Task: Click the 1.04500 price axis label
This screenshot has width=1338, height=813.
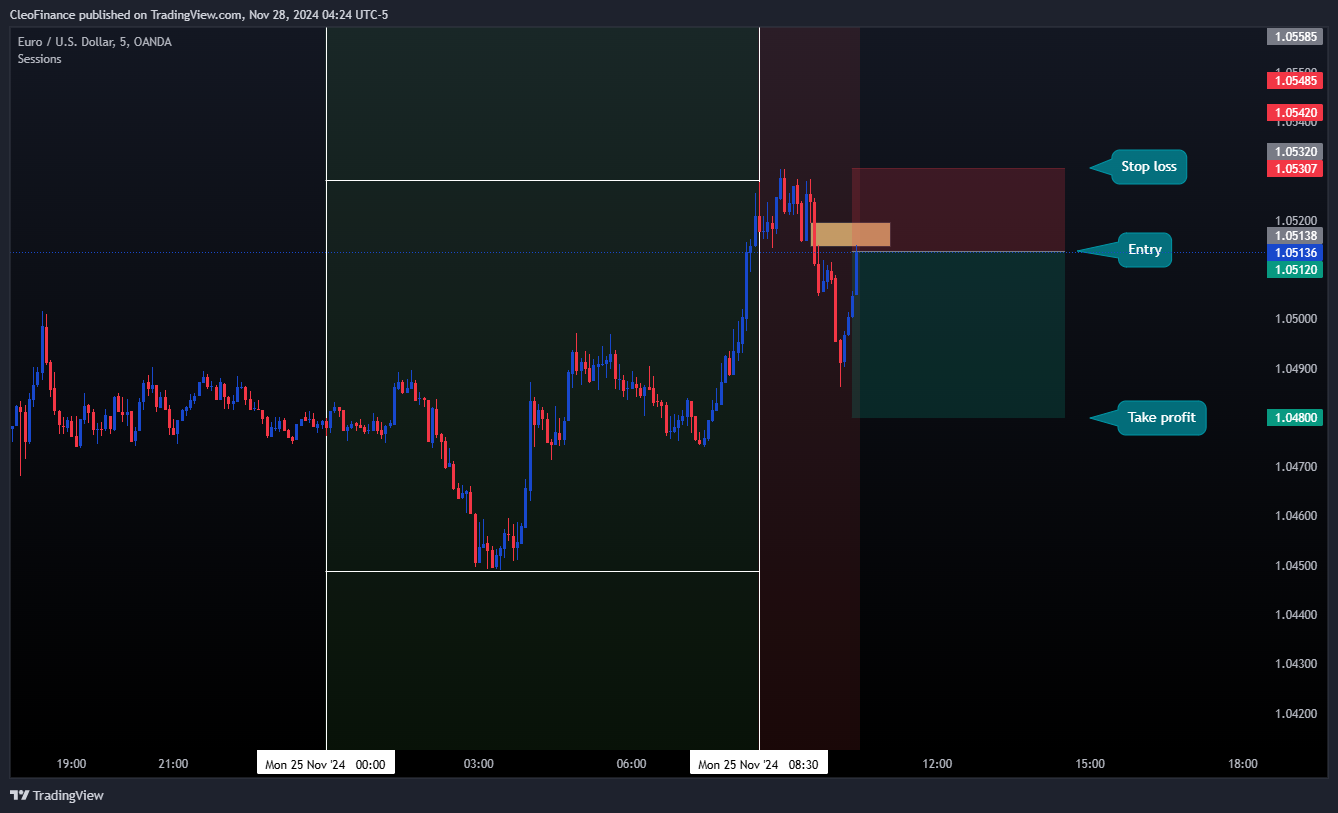Action: [1294, 566]
